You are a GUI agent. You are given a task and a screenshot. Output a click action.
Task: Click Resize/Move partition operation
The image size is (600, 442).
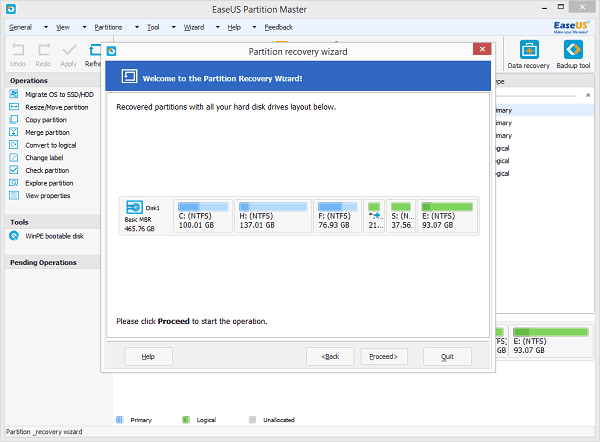point(57,107)
